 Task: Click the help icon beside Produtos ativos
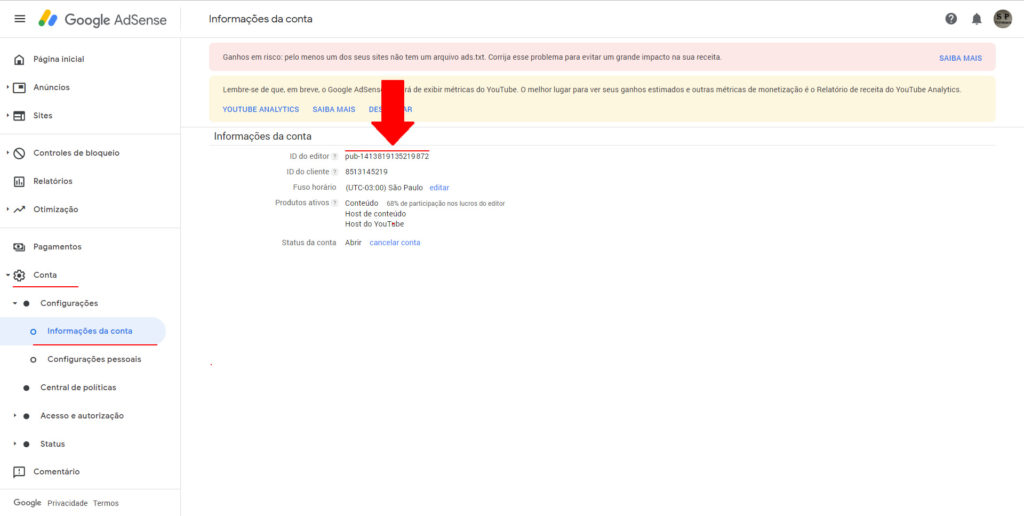click(334, 203)
